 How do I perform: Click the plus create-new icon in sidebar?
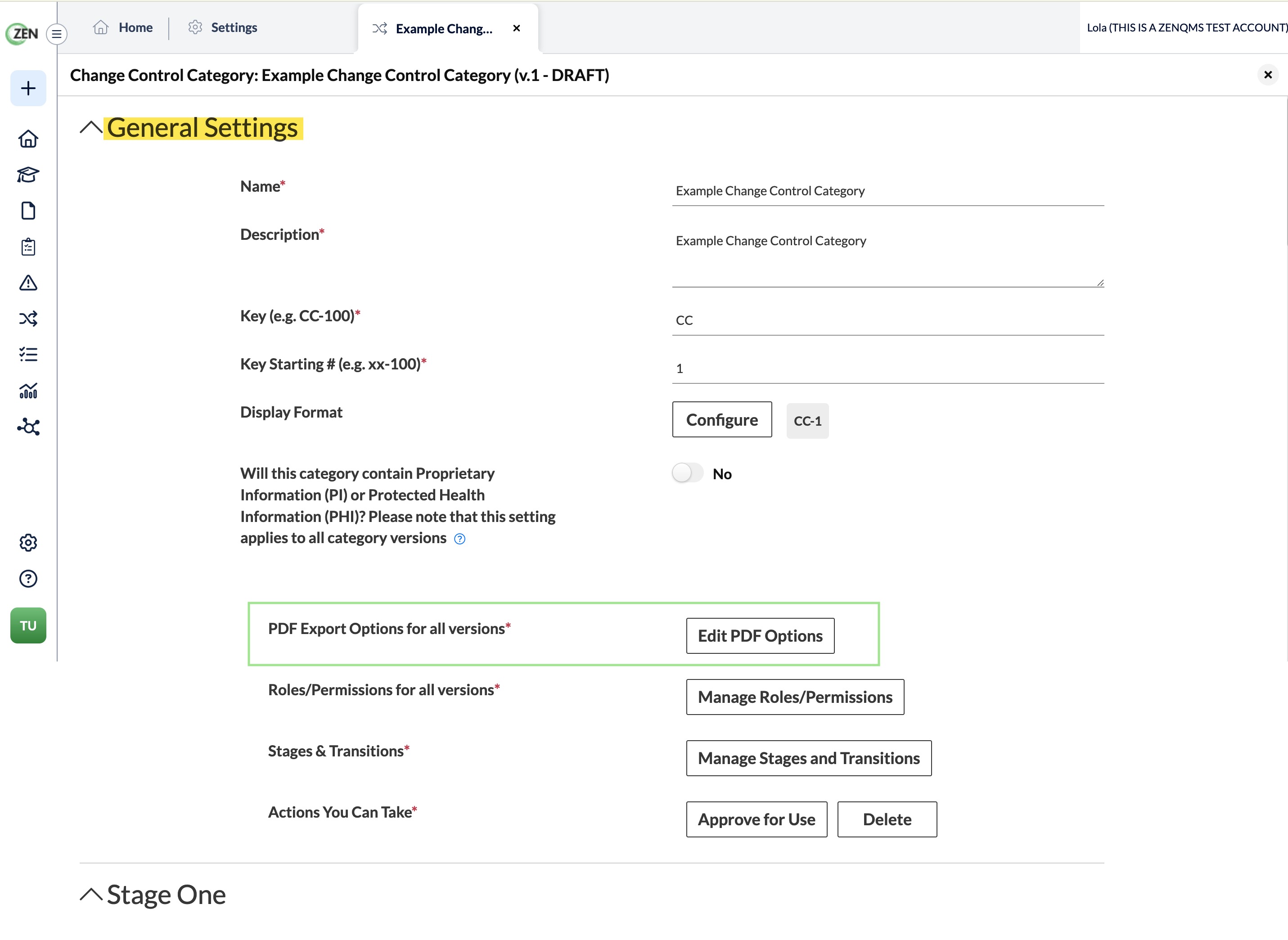tap(28, 88)
